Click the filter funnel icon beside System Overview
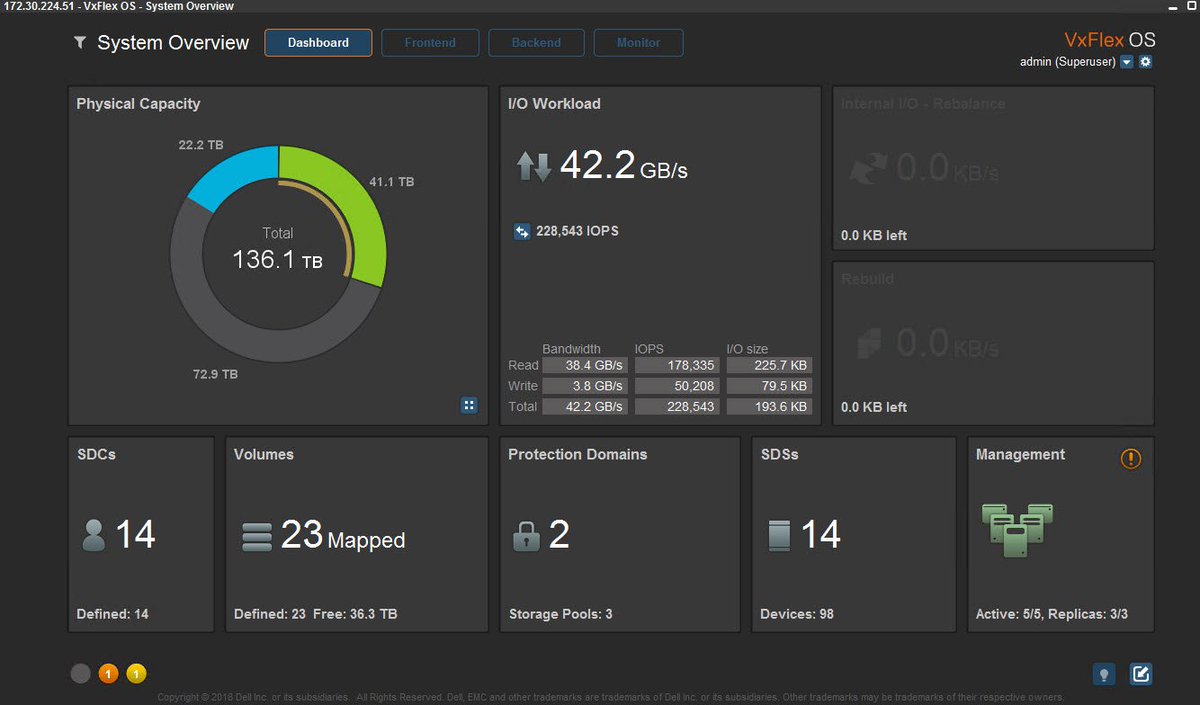1200x705 pixels. 80,43
